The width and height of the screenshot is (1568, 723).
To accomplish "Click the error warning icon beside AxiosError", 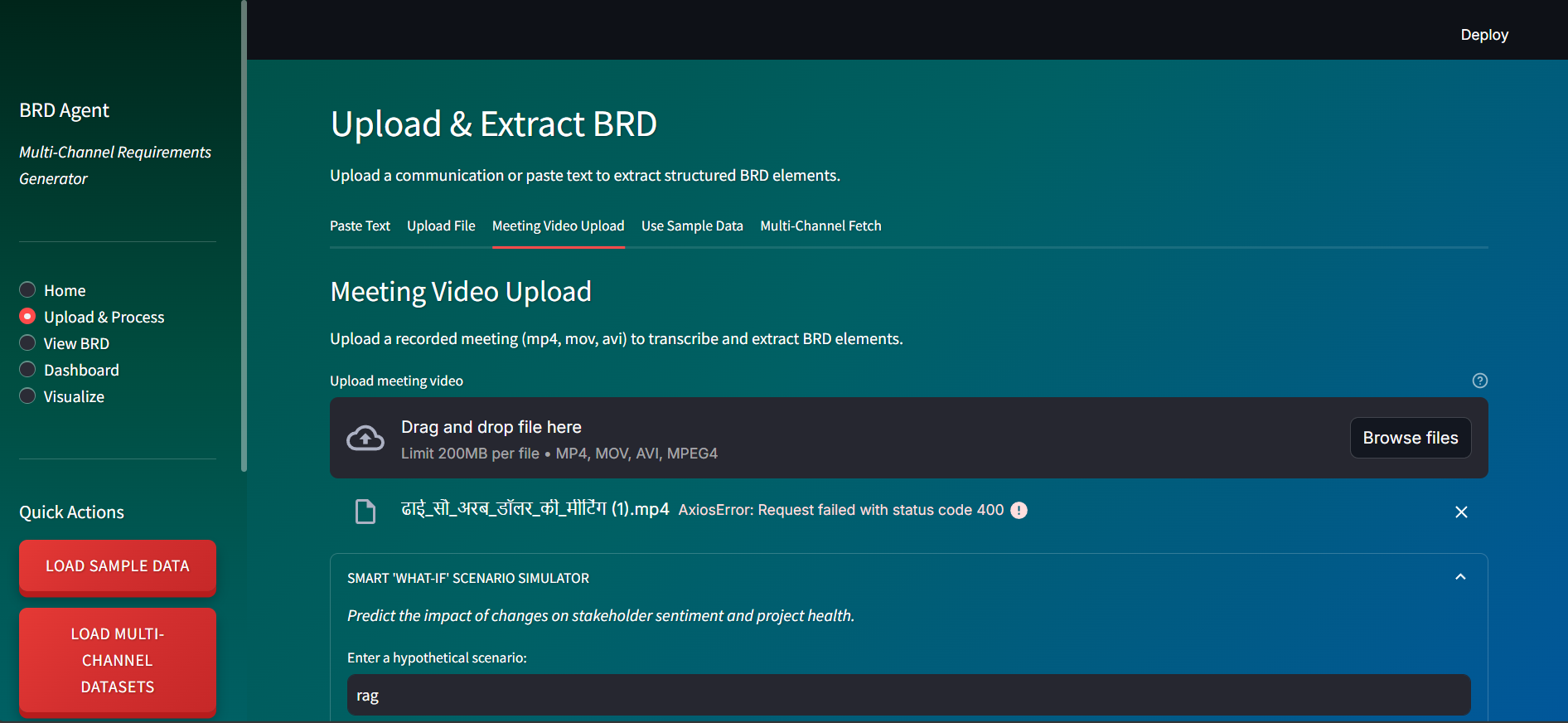I will point(1019,511).
